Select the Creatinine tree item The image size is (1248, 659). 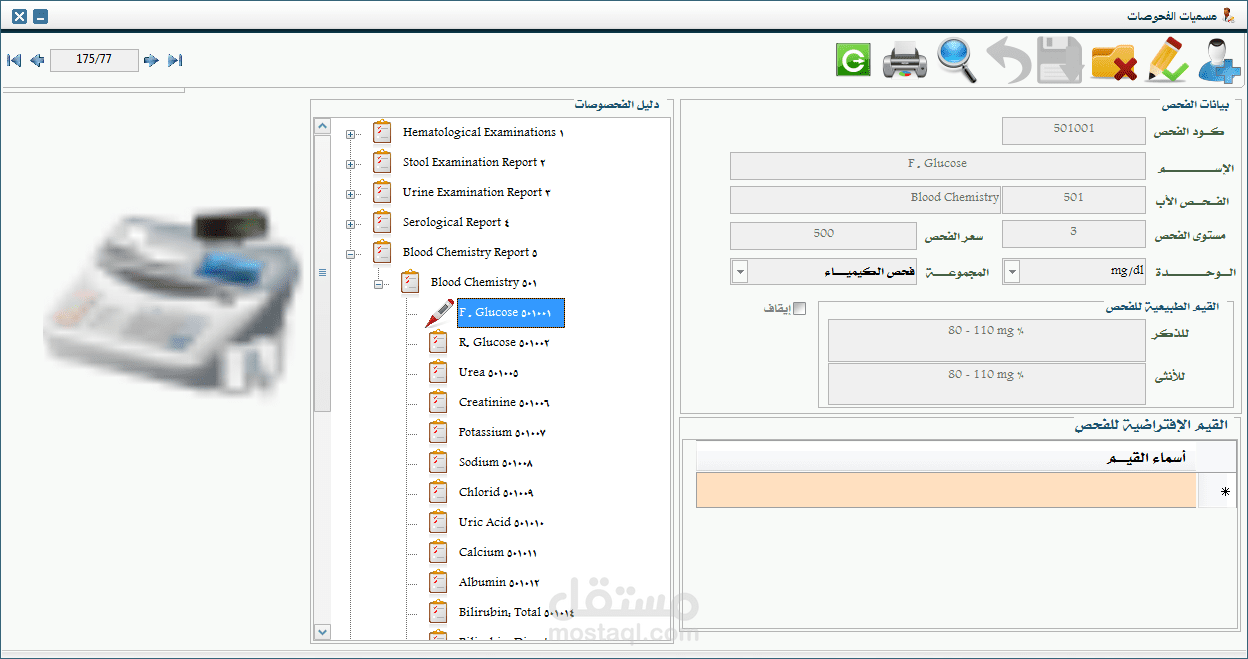tap(504, 402)
